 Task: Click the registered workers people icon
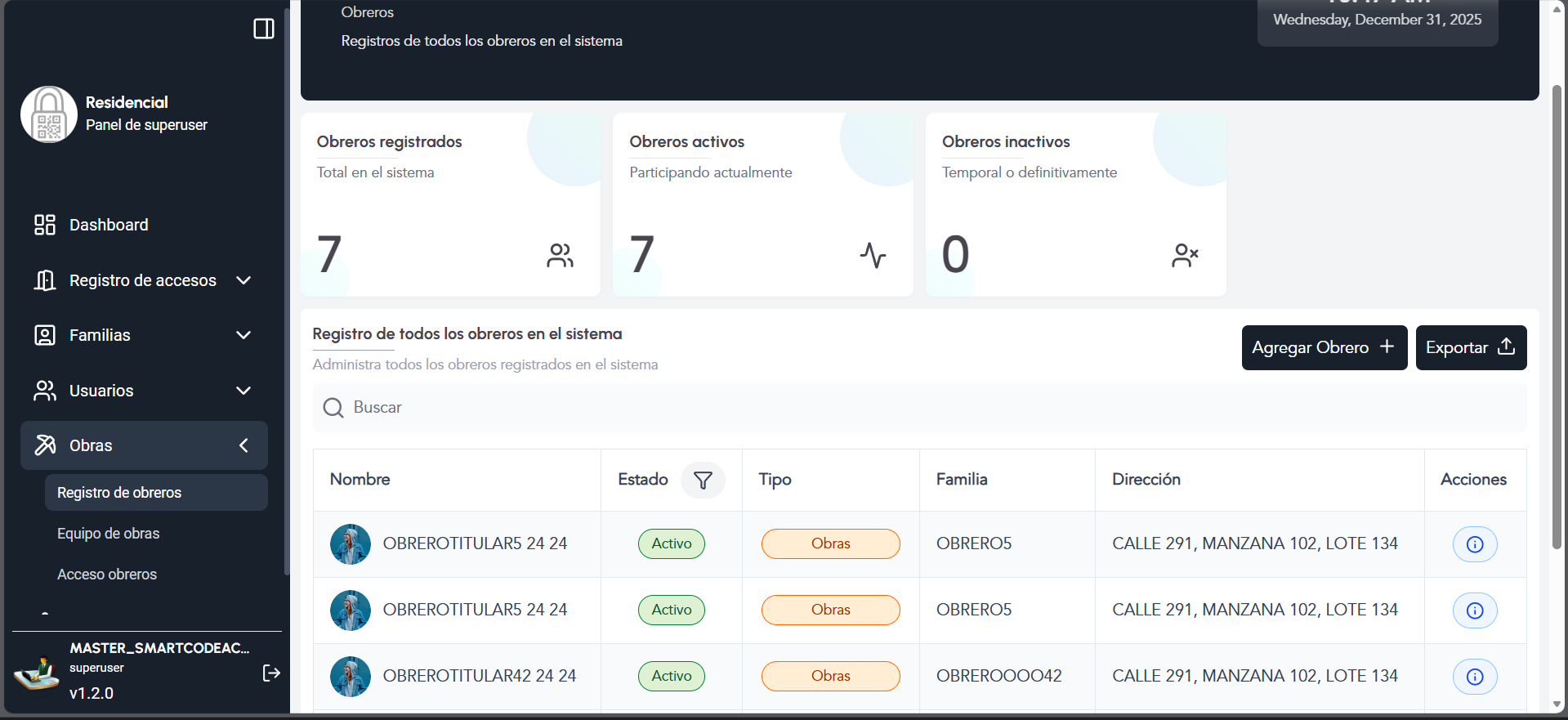tap(560, 256)
